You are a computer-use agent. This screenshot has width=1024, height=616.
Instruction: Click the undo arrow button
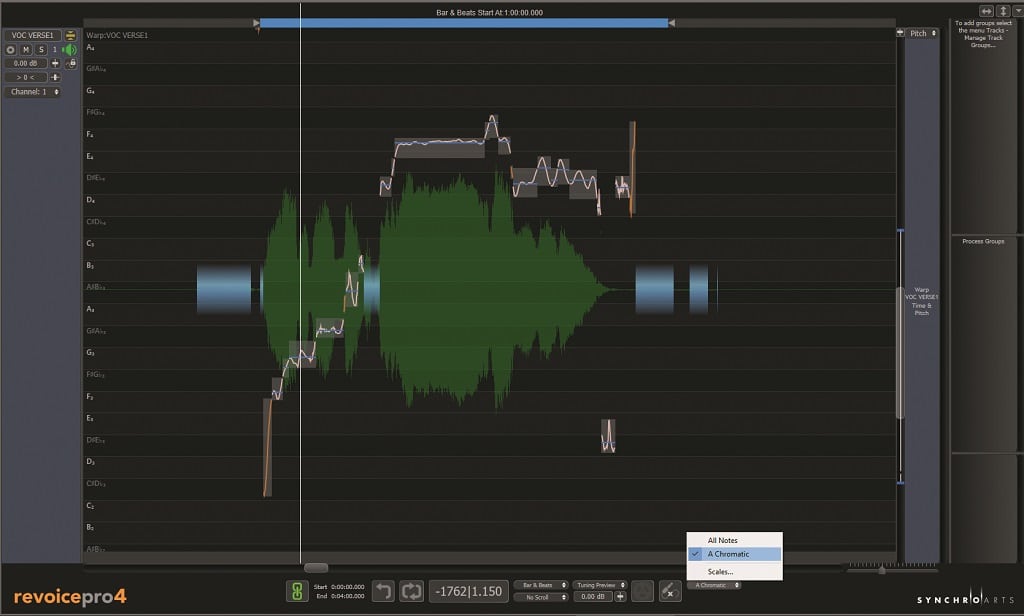[383, 591]
